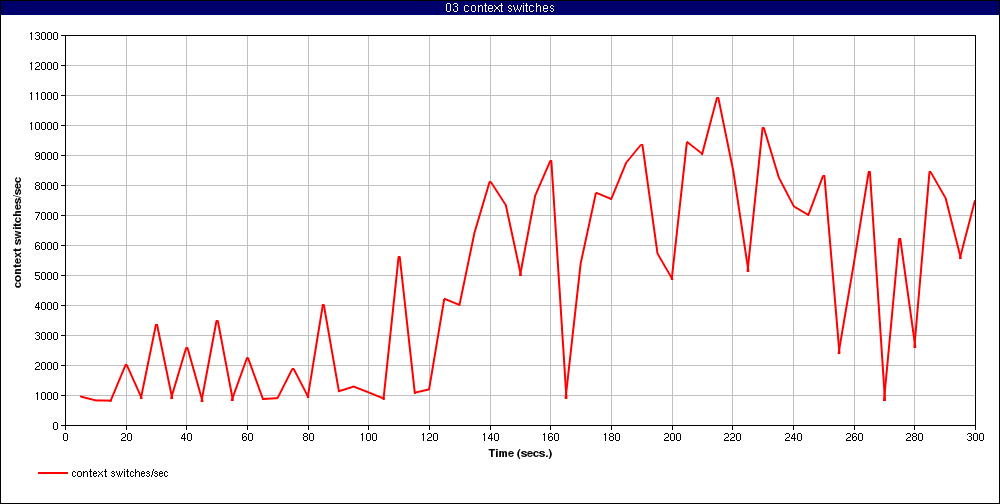This screenshot has width=1000, height=504.
Task: Click the deep dip at 165 secs
Action: 566,397
